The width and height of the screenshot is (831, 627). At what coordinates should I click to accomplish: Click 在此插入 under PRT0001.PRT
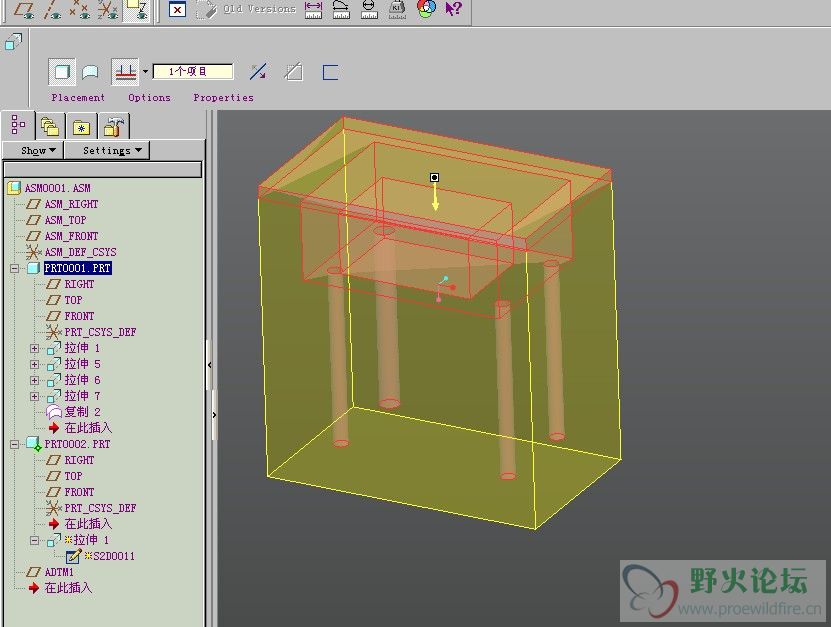pos(88,428)
